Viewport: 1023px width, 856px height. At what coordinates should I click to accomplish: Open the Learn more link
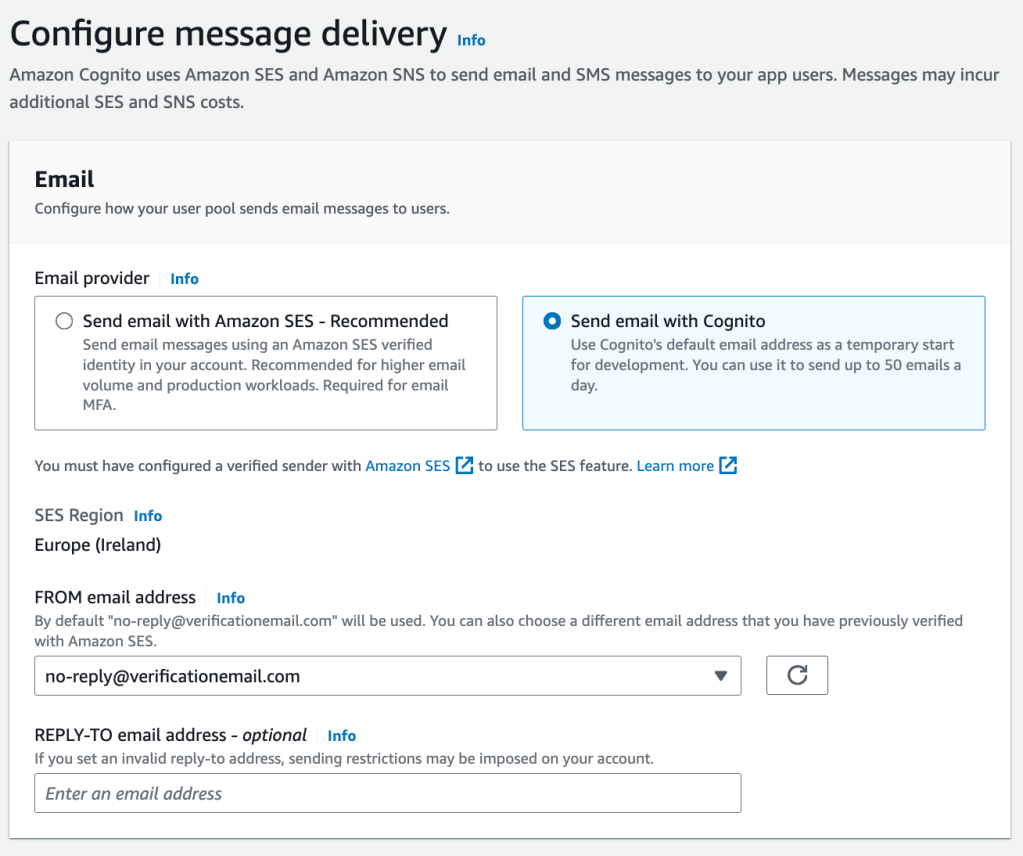(675, 466)
